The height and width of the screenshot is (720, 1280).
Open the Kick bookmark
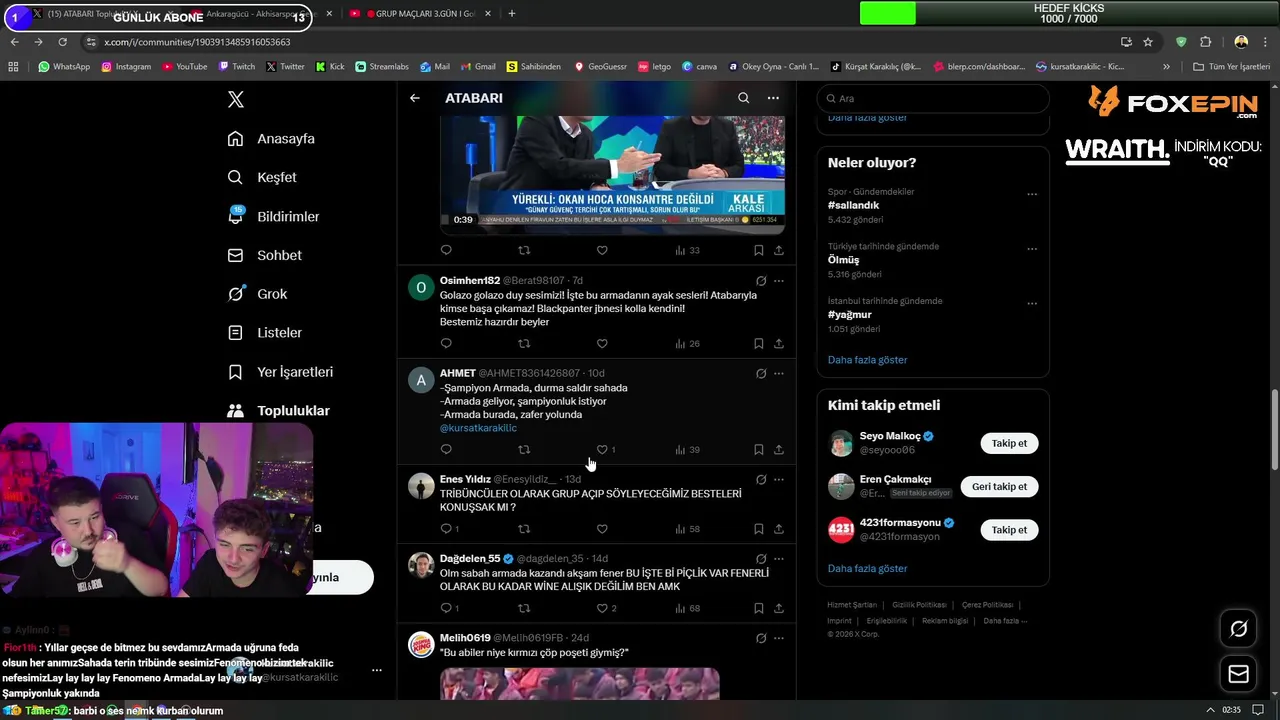click(x=329, y=67)
